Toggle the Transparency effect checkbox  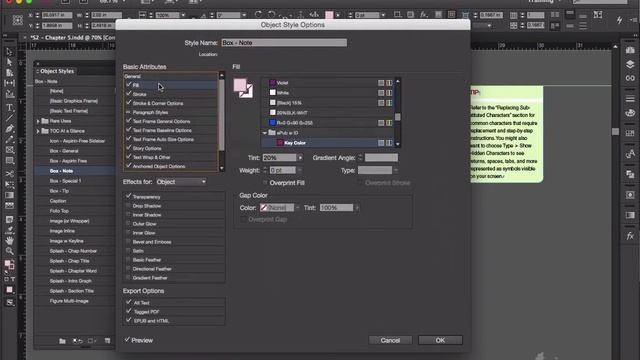click(x=129, y=196)
